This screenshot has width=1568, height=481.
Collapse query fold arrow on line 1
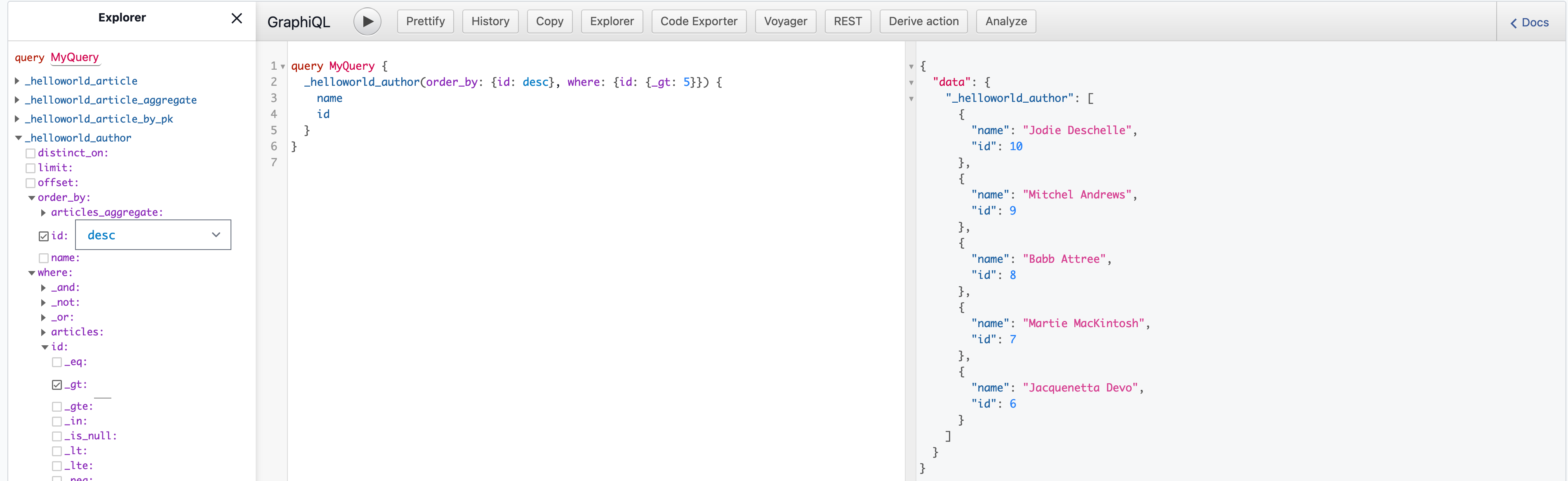coord(283,66)
